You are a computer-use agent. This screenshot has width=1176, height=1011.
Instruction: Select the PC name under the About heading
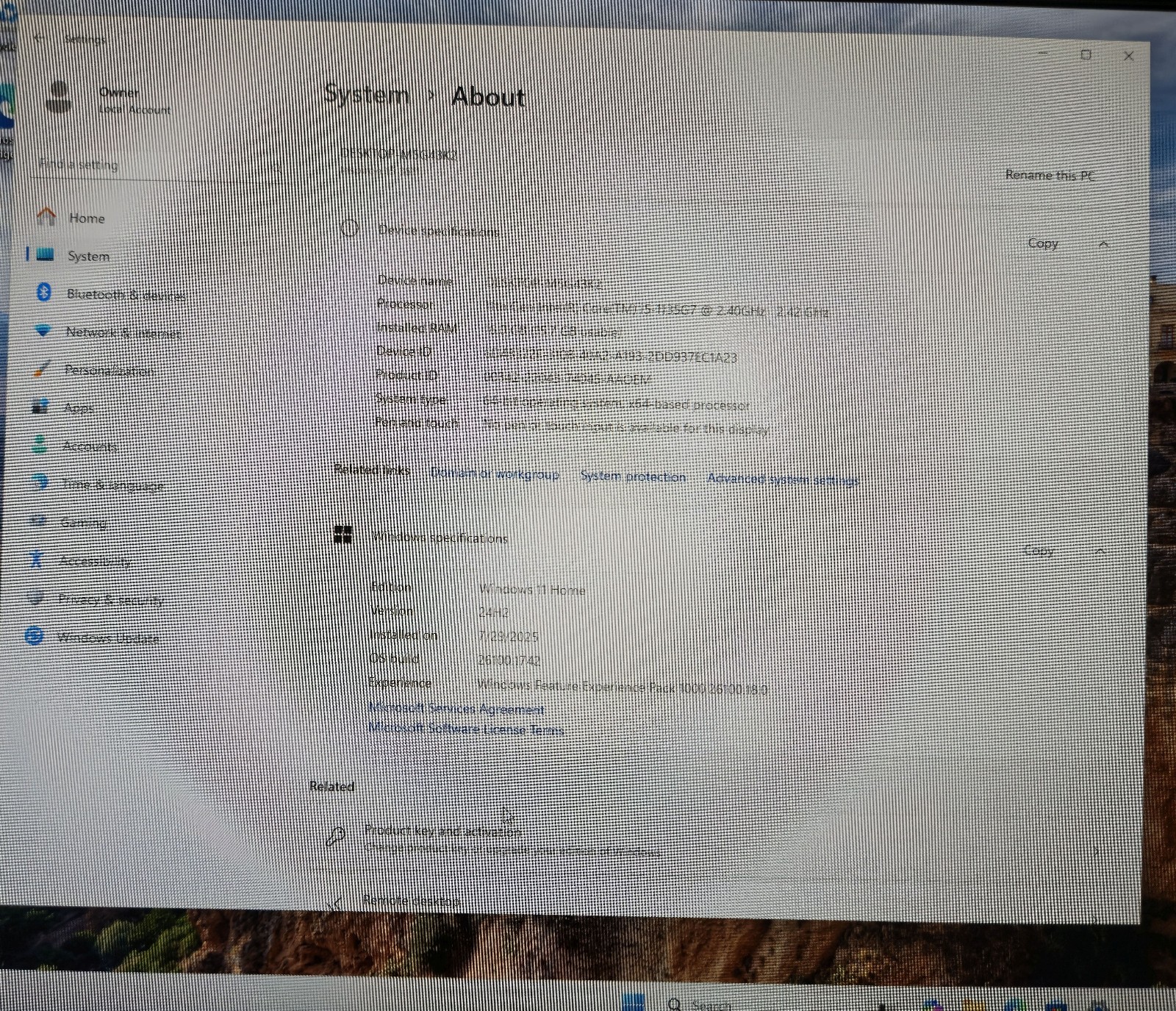tap(398, 154)
